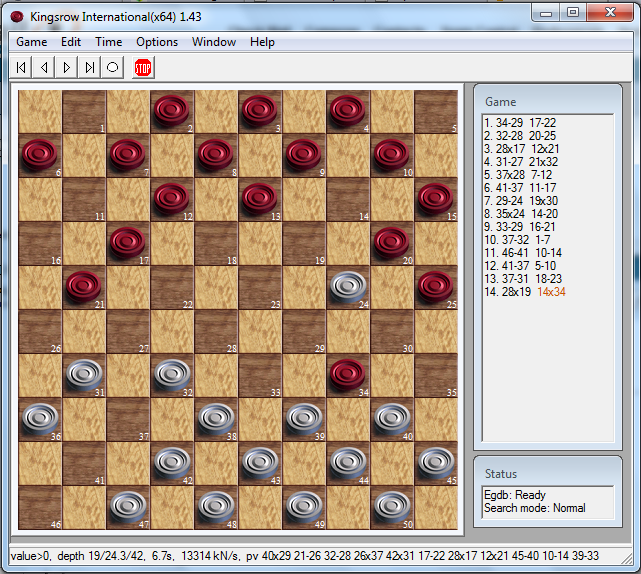Viewport: 641px width, 574px height.
Task: Select the white piece on square 38
Action: pyautogui.click(x=216, y=418)
